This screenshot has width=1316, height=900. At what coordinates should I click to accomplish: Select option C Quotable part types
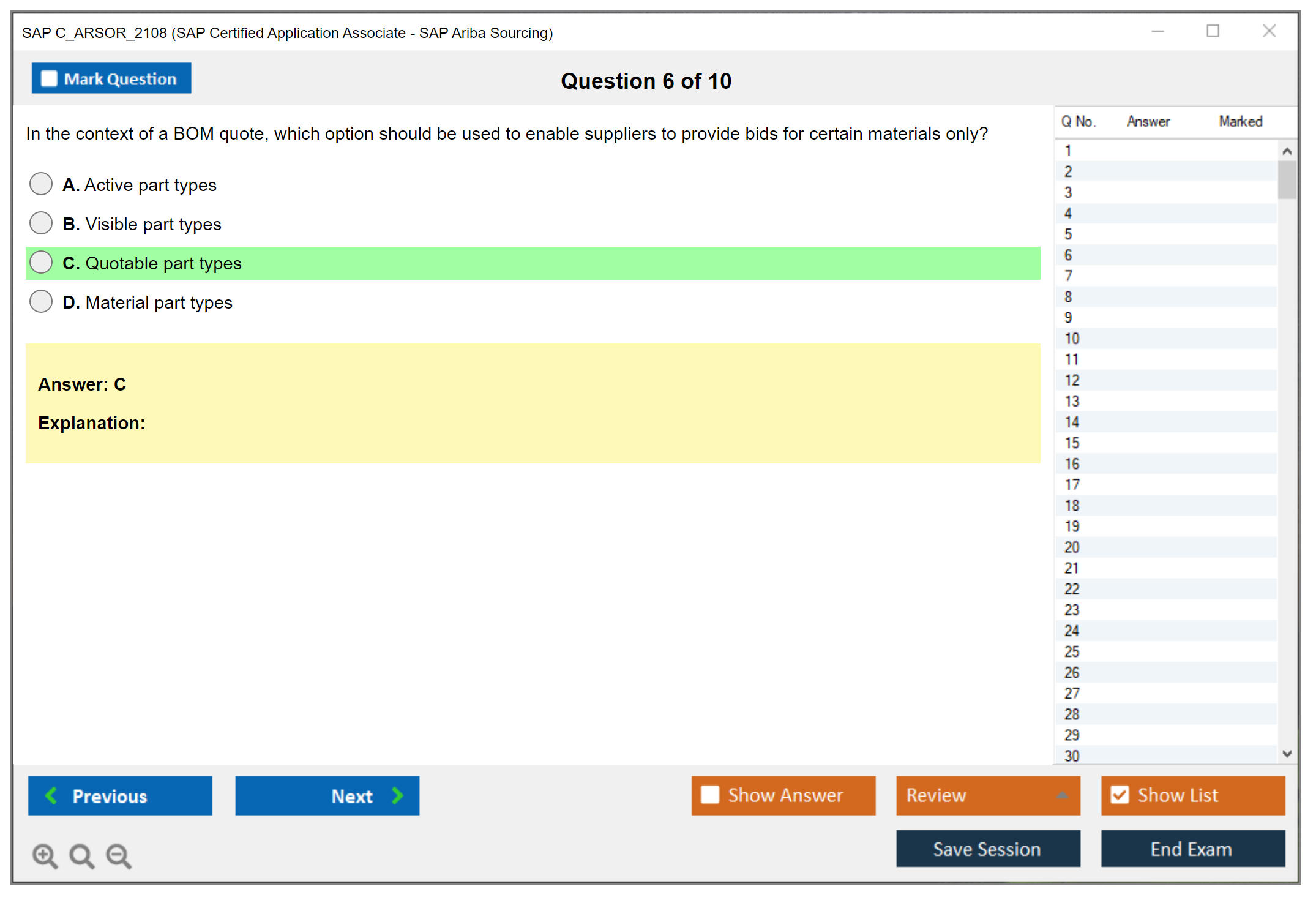(x=41, y=262)
